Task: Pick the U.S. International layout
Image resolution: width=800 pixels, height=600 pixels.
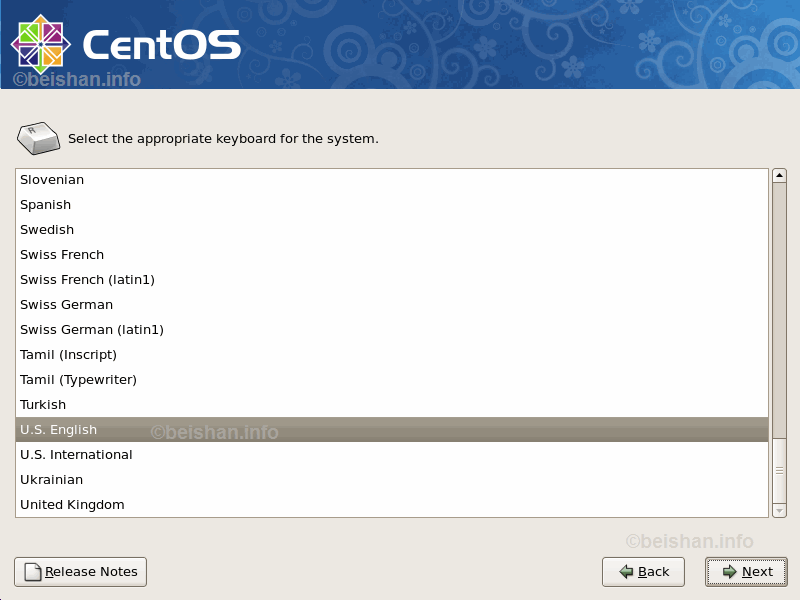Action: point(76,455)
